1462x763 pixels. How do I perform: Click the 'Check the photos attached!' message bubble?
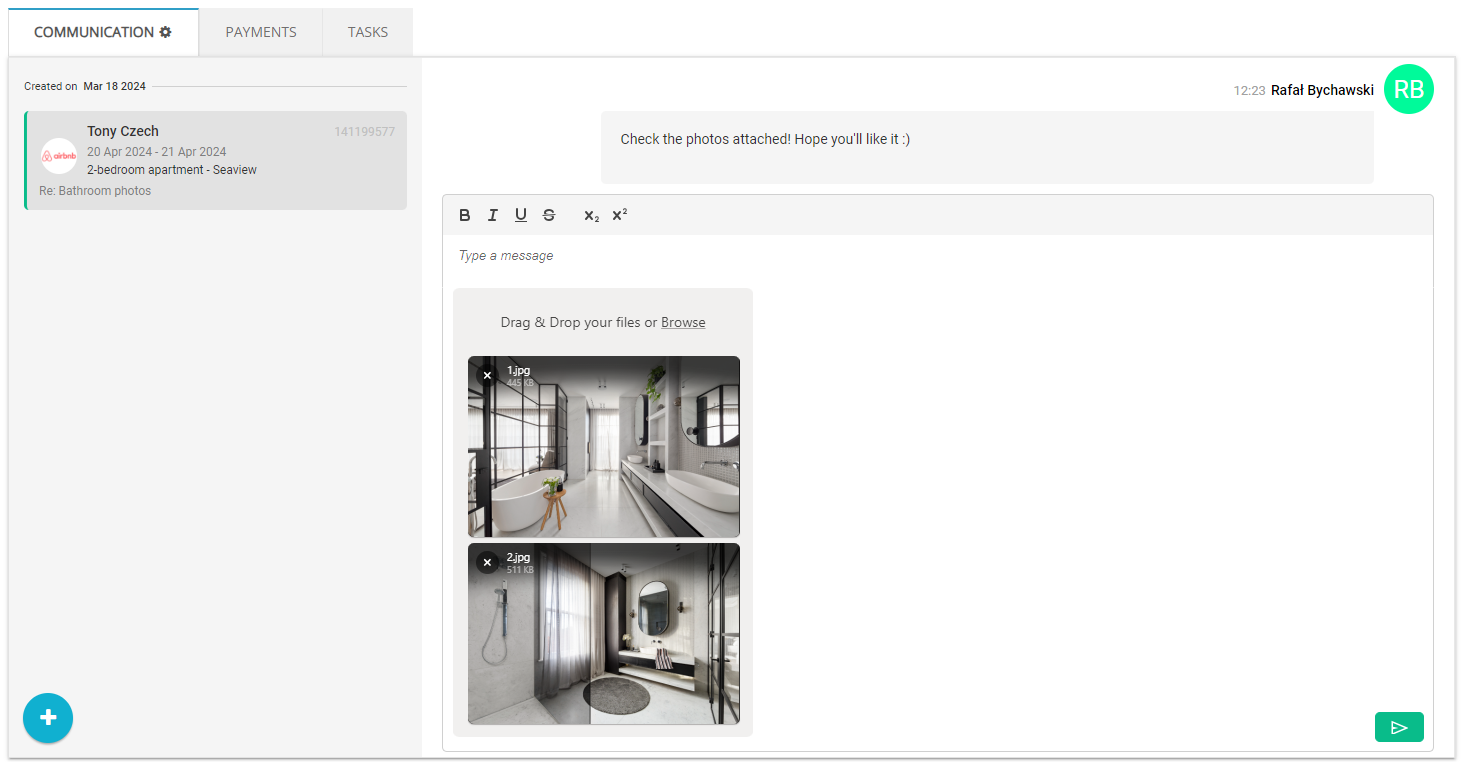[x=987, y=147]
